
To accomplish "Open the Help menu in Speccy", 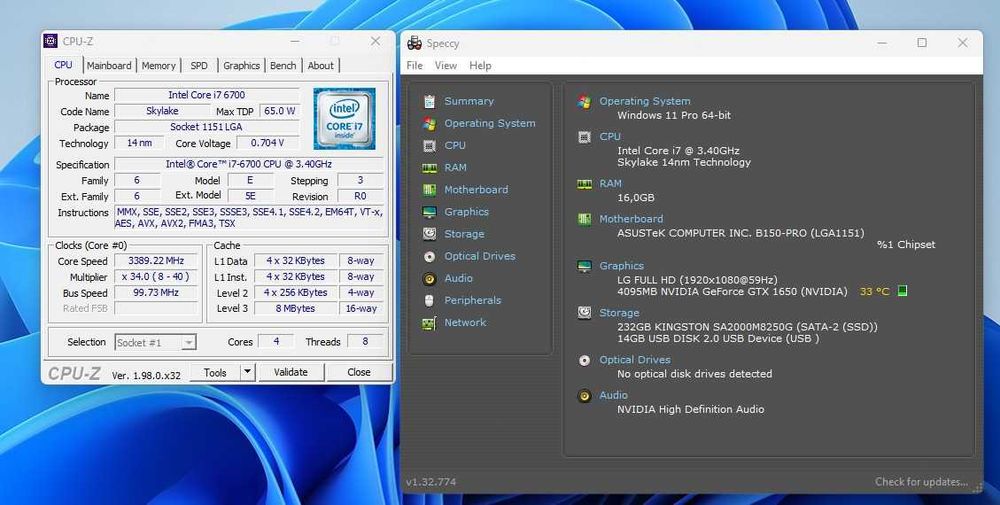I will tap(480, 66).
